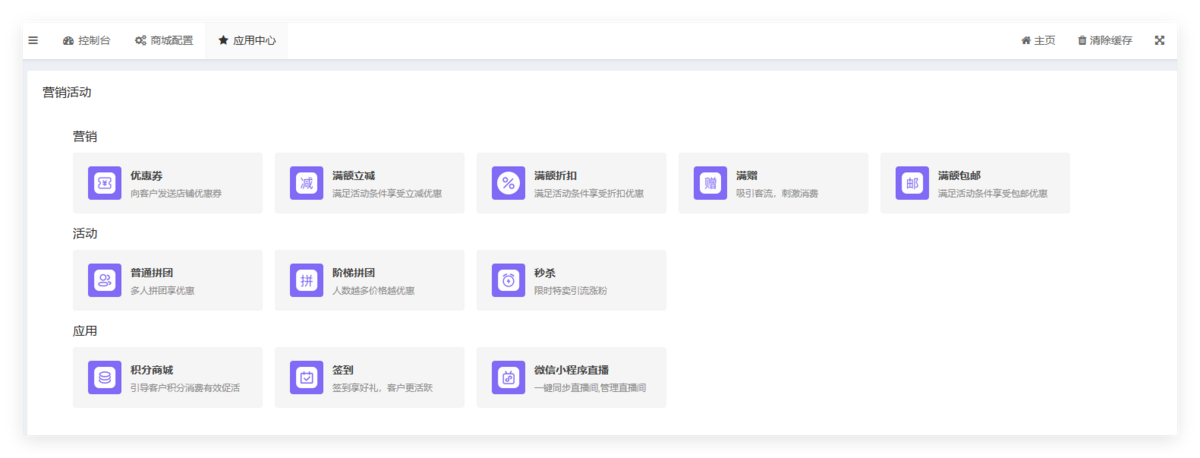Open the 普通拼团 group icon
Screen dimensions: 1200x458
click(x=104, y=280)
